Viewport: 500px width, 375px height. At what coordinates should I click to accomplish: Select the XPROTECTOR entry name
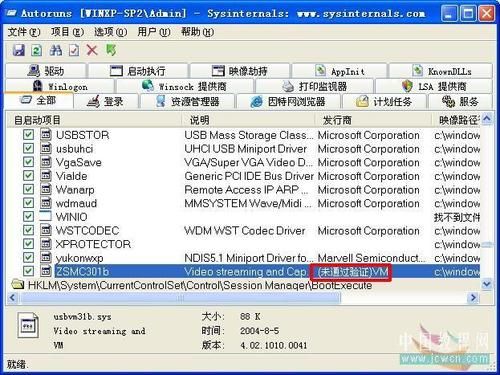[x=93, y=244]
